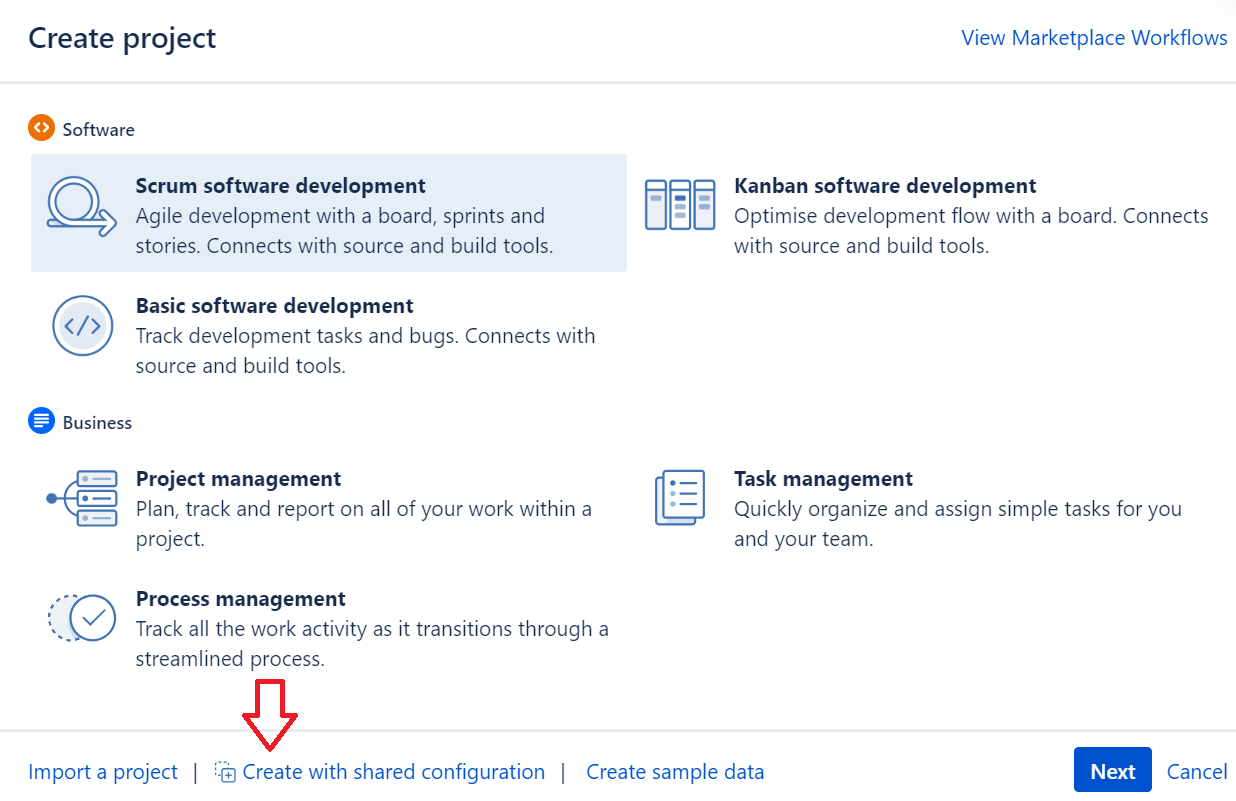
Task: Click the Task management checklist icon
Action: pyautogui.click(x=681, y=497)
